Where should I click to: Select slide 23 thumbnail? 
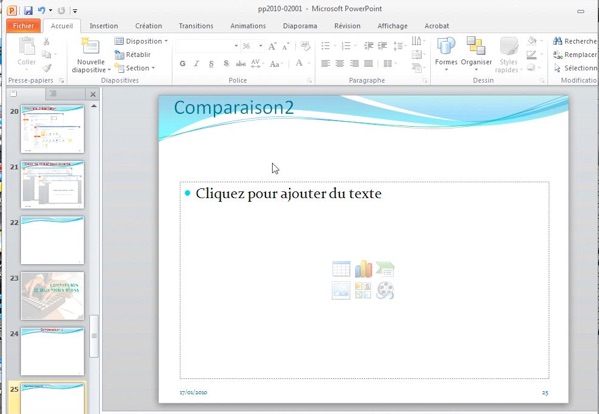click(52, 296)
